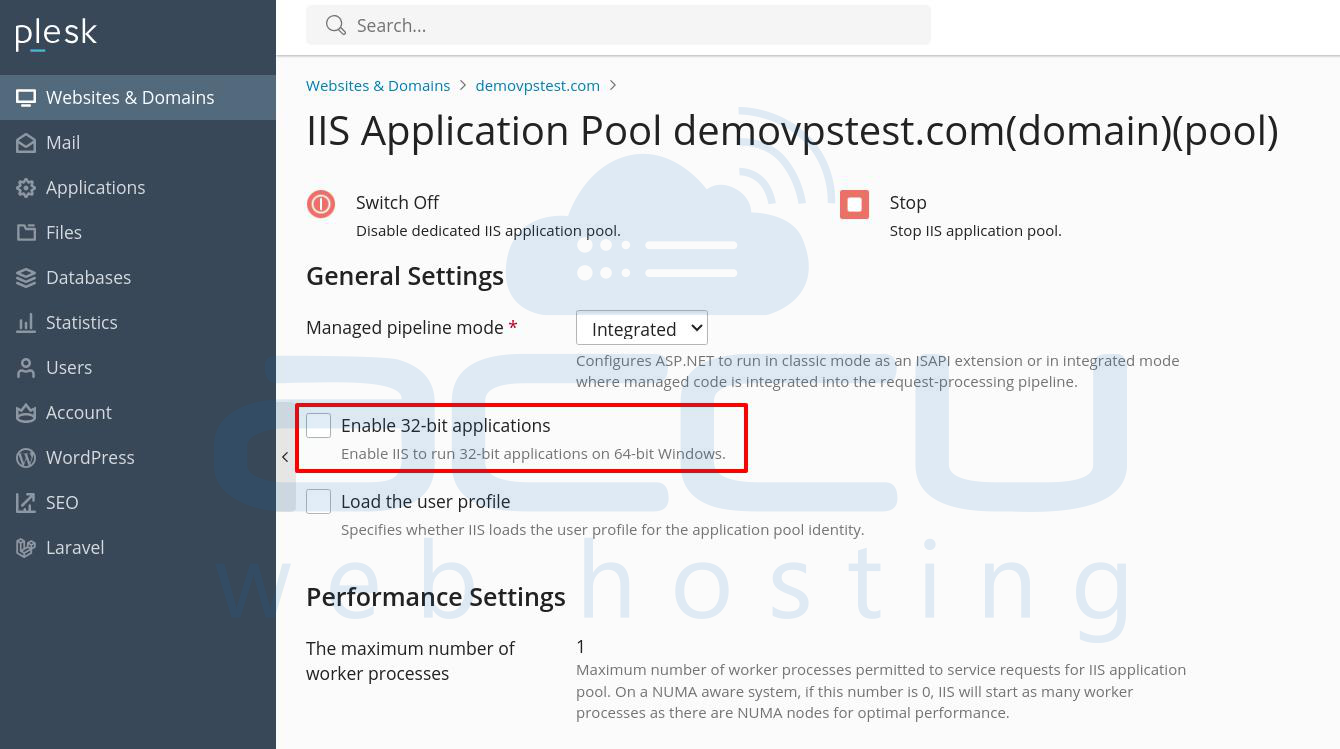The height and width of the screenshot is (749, 1340).
Task: Click the WordPress logo icon
Action: coord(26,458)
